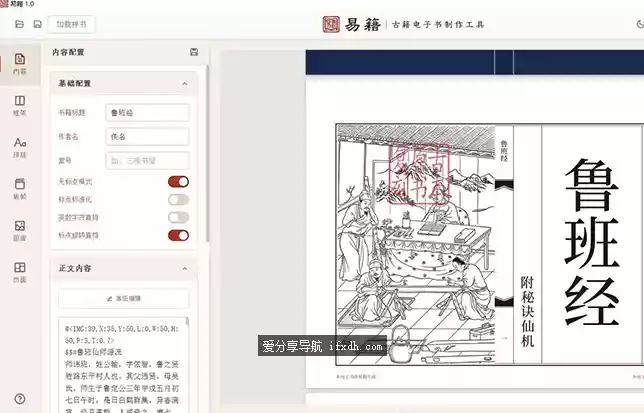Click the 内容配置 panel heading
The image size is (644, 413).
[68, 52]
